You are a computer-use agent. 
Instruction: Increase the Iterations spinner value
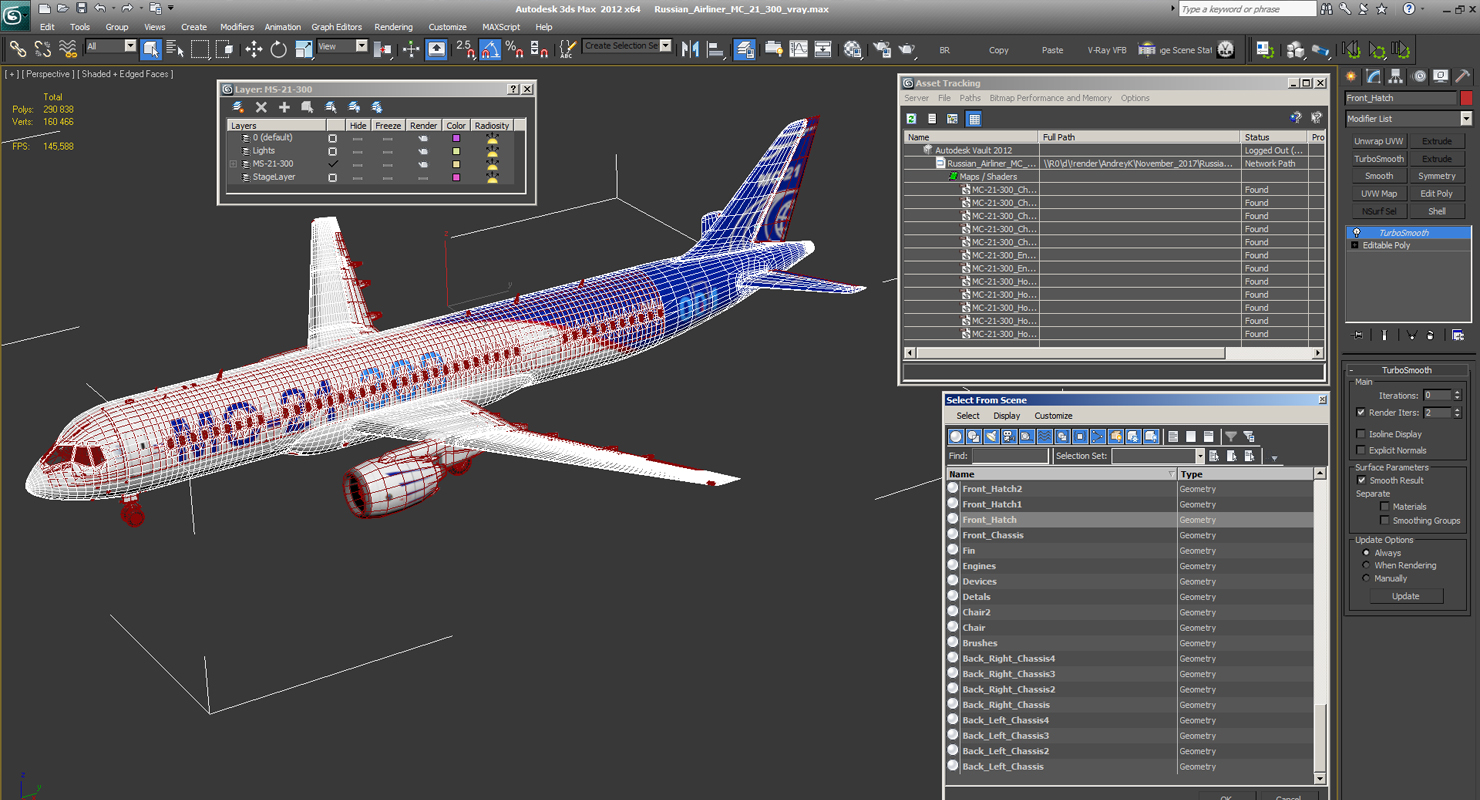coord(1457,392)
